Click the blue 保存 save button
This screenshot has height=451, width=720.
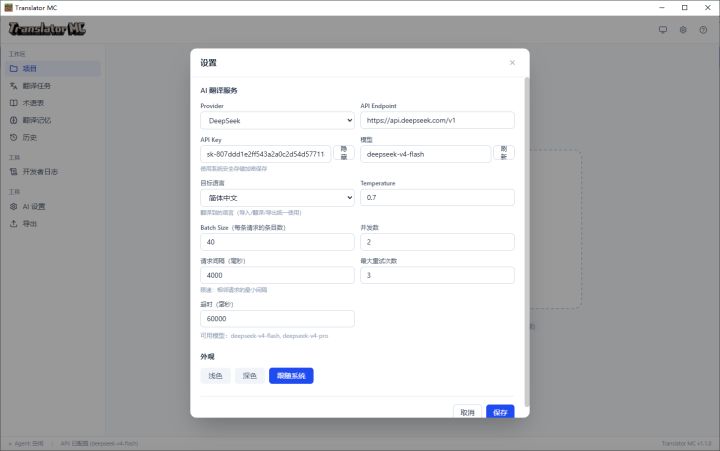500,412
